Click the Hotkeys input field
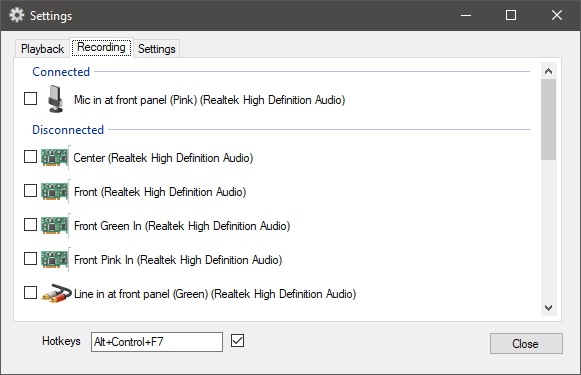The height and width of the screenshot is (375, 581). pos(157,342)
